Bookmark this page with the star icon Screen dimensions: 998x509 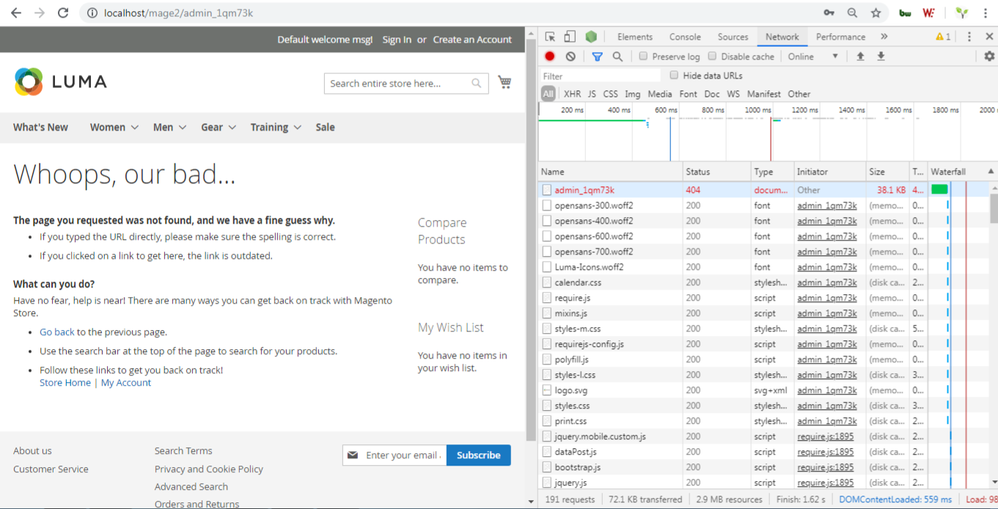(x=876, y=13)
